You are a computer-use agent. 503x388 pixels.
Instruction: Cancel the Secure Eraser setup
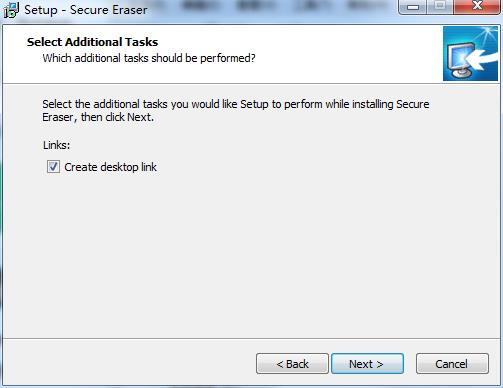tap(452, 364)
